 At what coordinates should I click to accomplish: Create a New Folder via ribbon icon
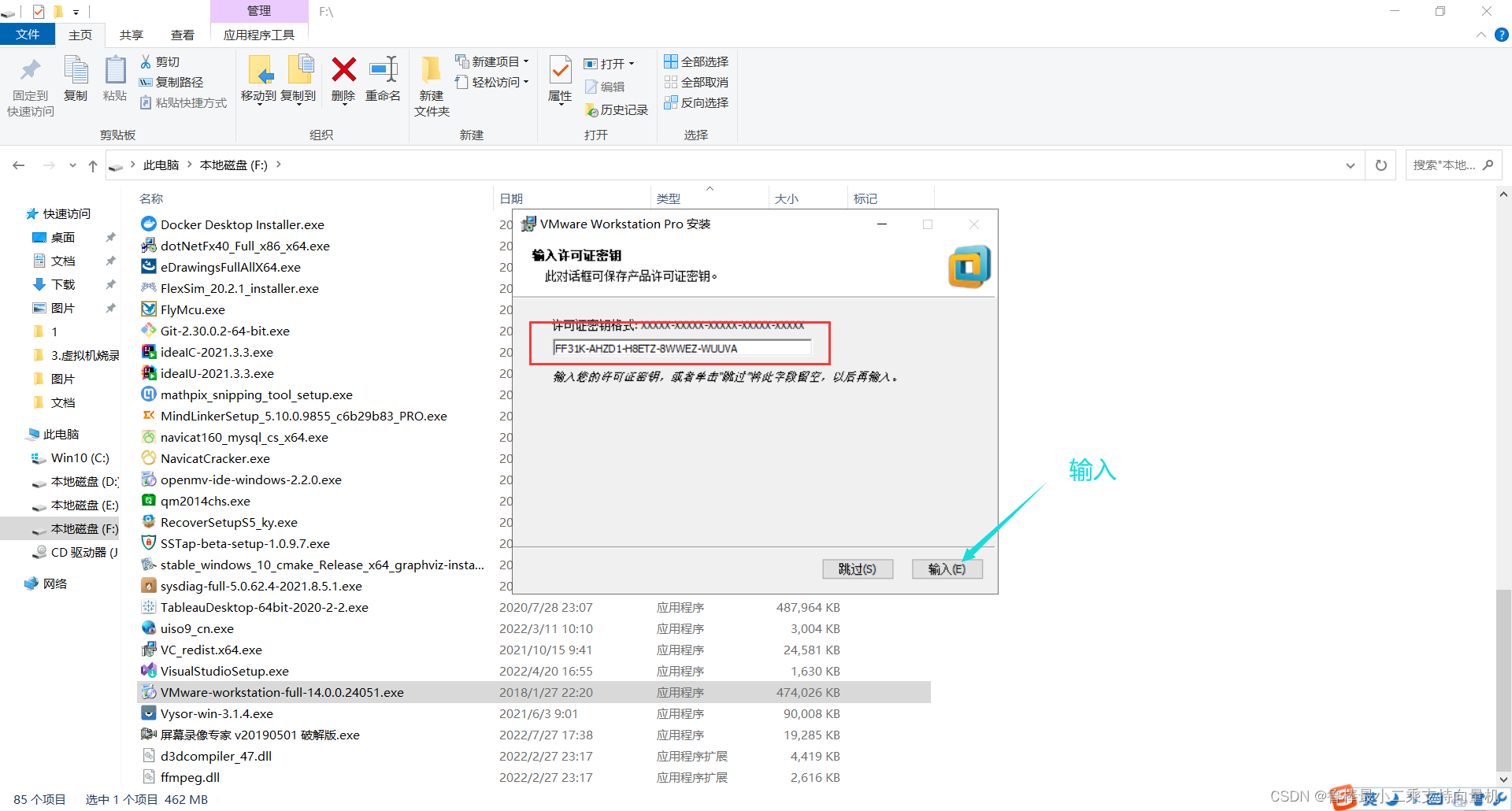click(x=432, y=71)
